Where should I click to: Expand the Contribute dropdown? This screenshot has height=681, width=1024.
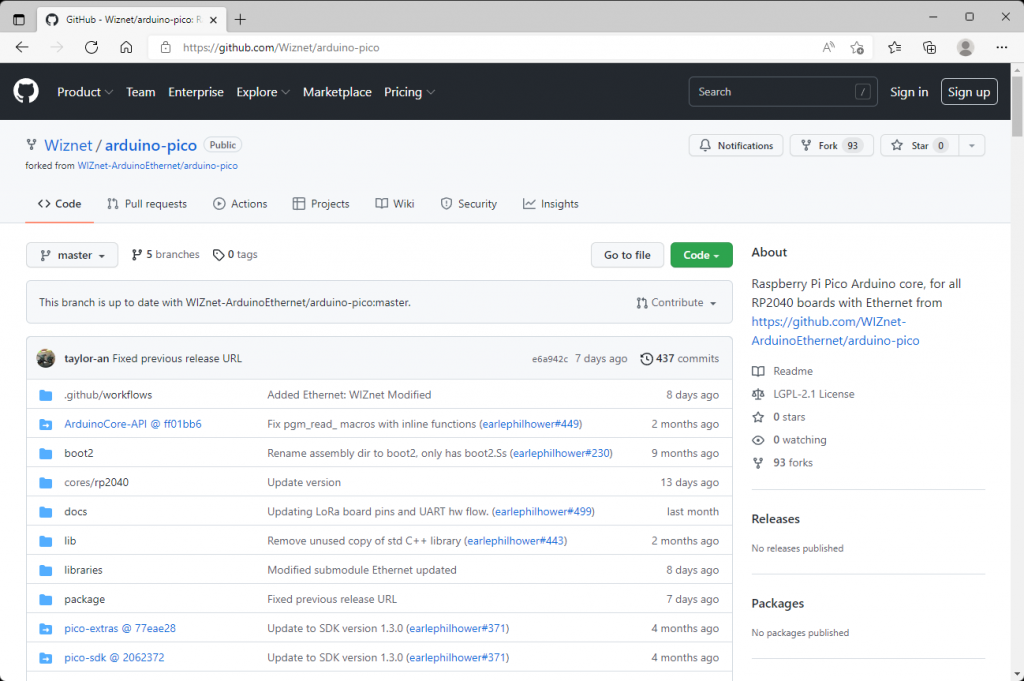[676, 303]
